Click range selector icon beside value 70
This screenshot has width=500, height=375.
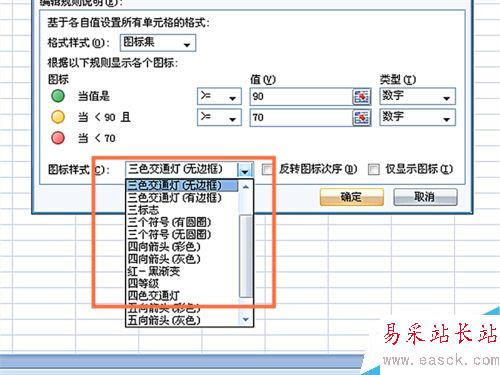[x=362, y=118]
